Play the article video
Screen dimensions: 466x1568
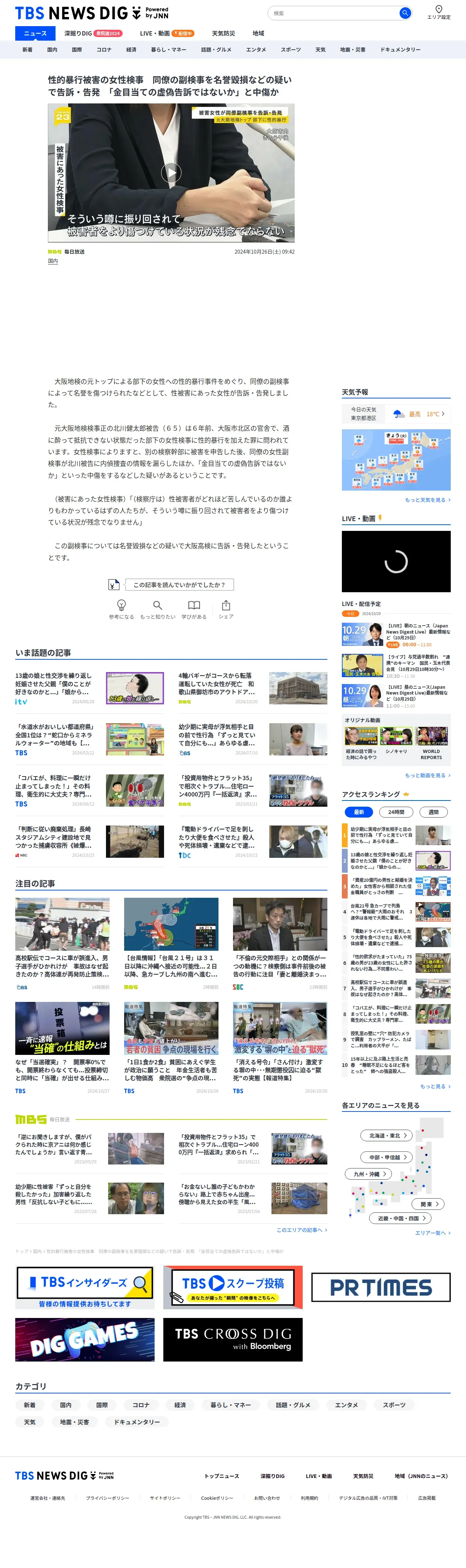click(171, 173)
